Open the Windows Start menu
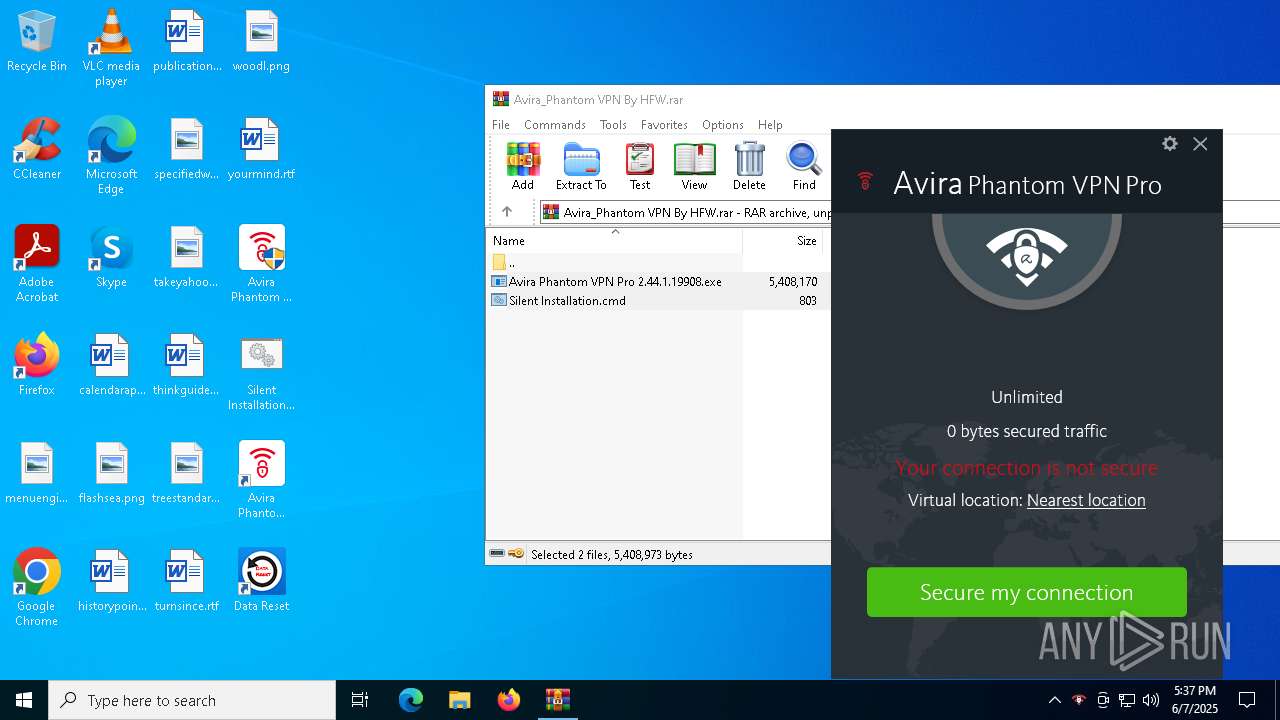This screenshot has width=1280, height=720. pos(24,700)
